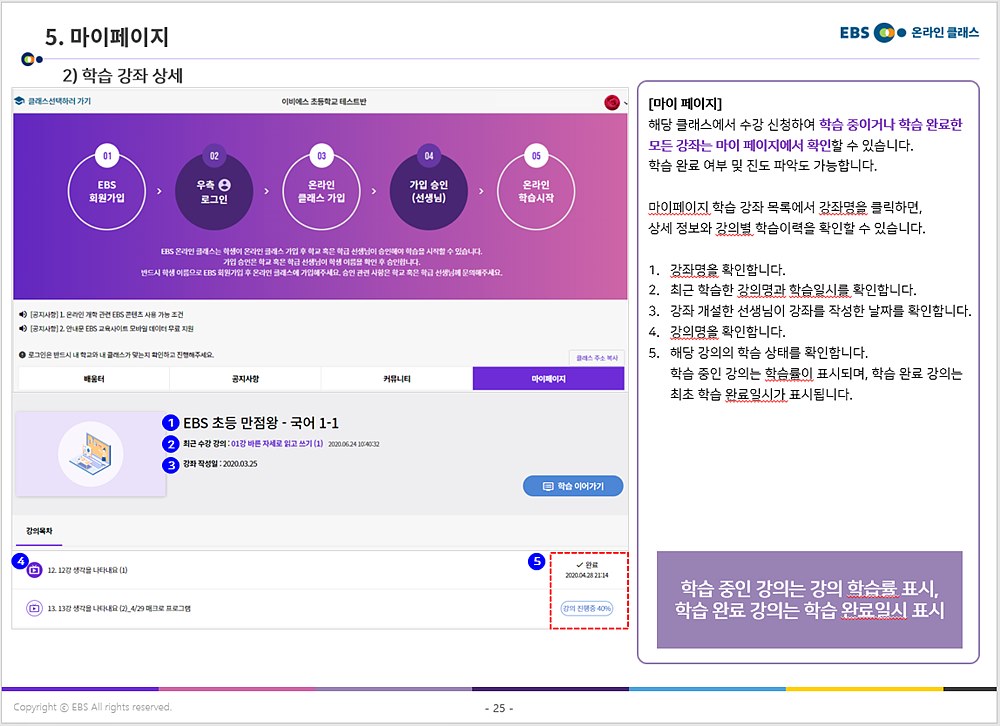Click the 완료 status of lecture 12
The height and width of the screenshot is (726, 1000).
pos(587,565)
